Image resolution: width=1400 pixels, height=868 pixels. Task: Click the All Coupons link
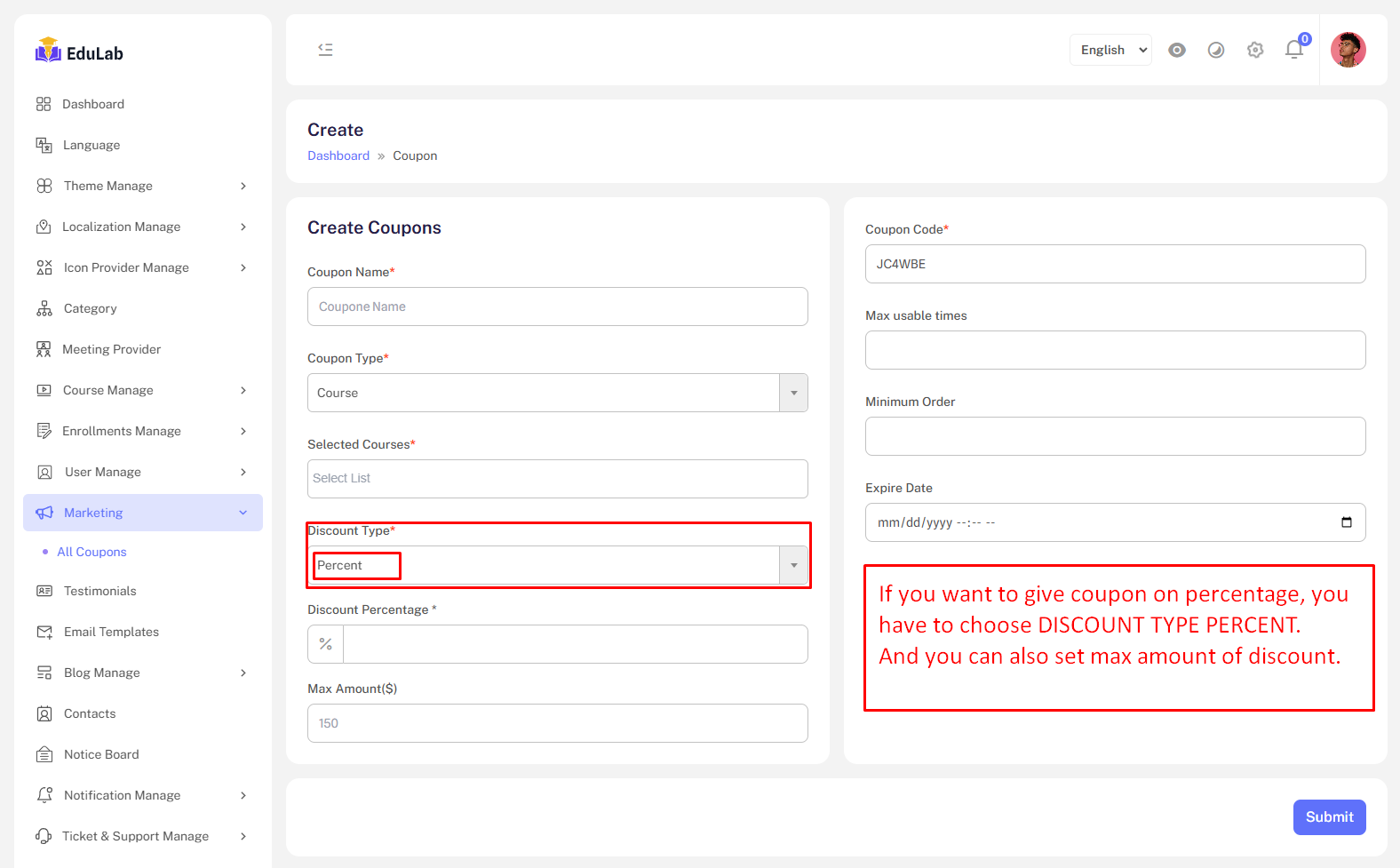point(91,552)
